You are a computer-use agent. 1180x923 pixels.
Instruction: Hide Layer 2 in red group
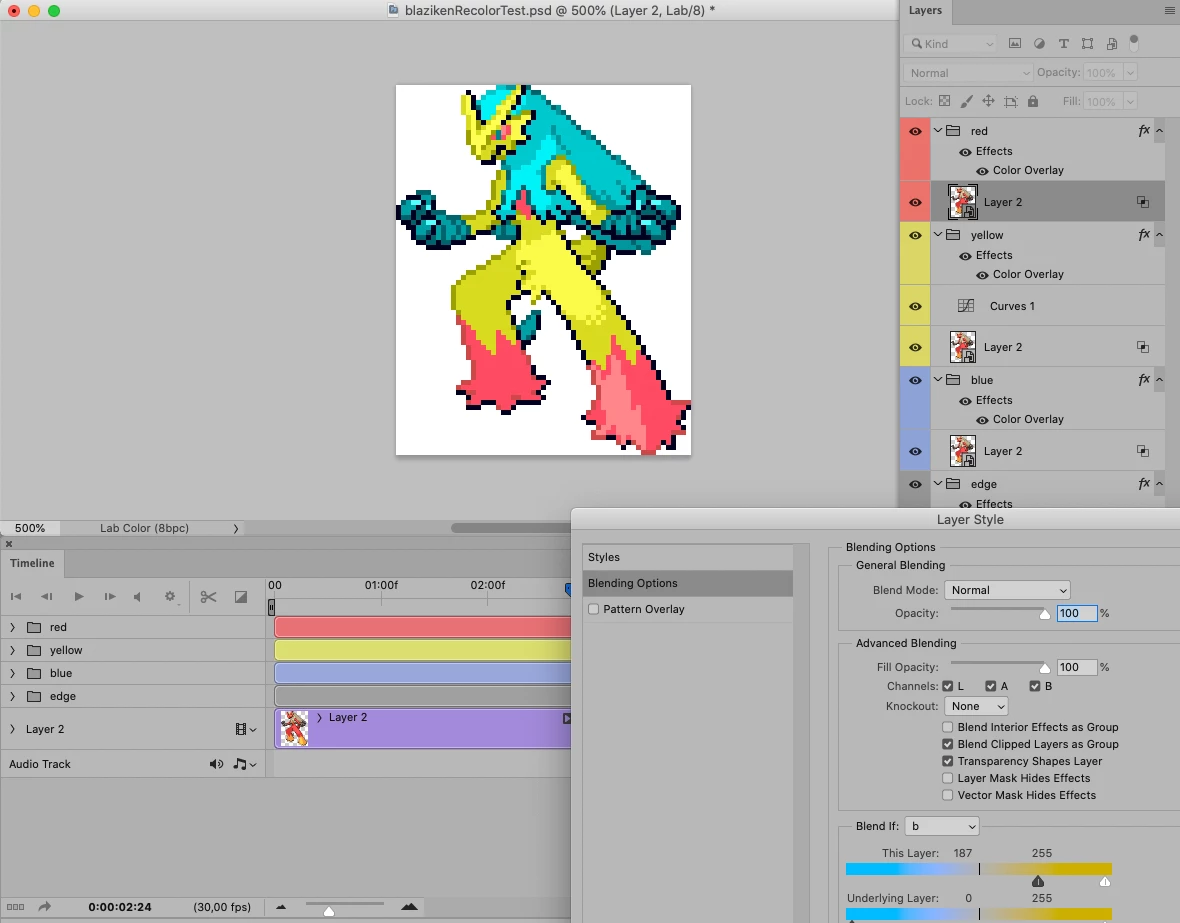[x=915, y=203]
